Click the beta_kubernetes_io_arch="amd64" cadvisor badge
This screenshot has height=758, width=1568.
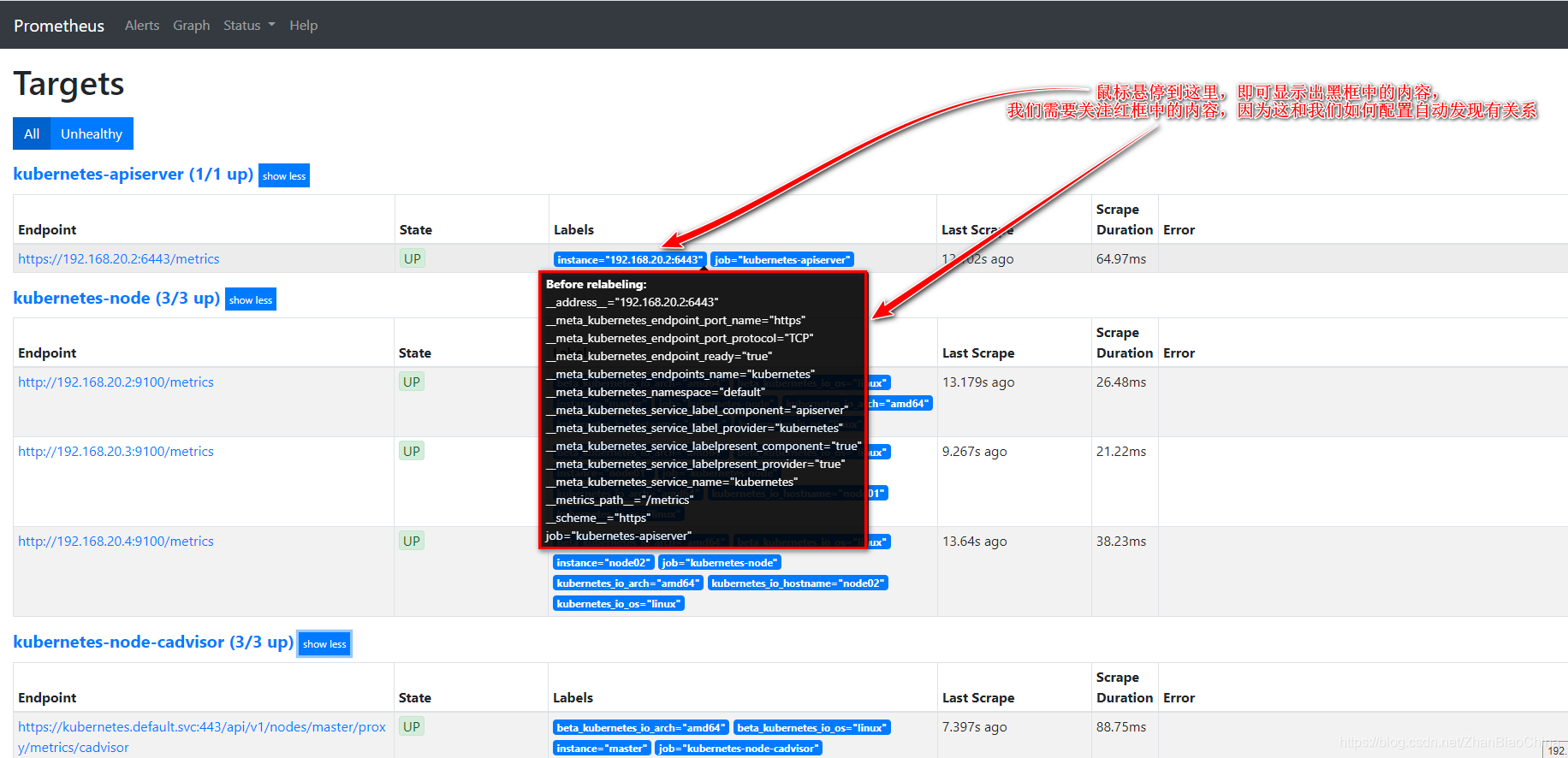point(641,727)
